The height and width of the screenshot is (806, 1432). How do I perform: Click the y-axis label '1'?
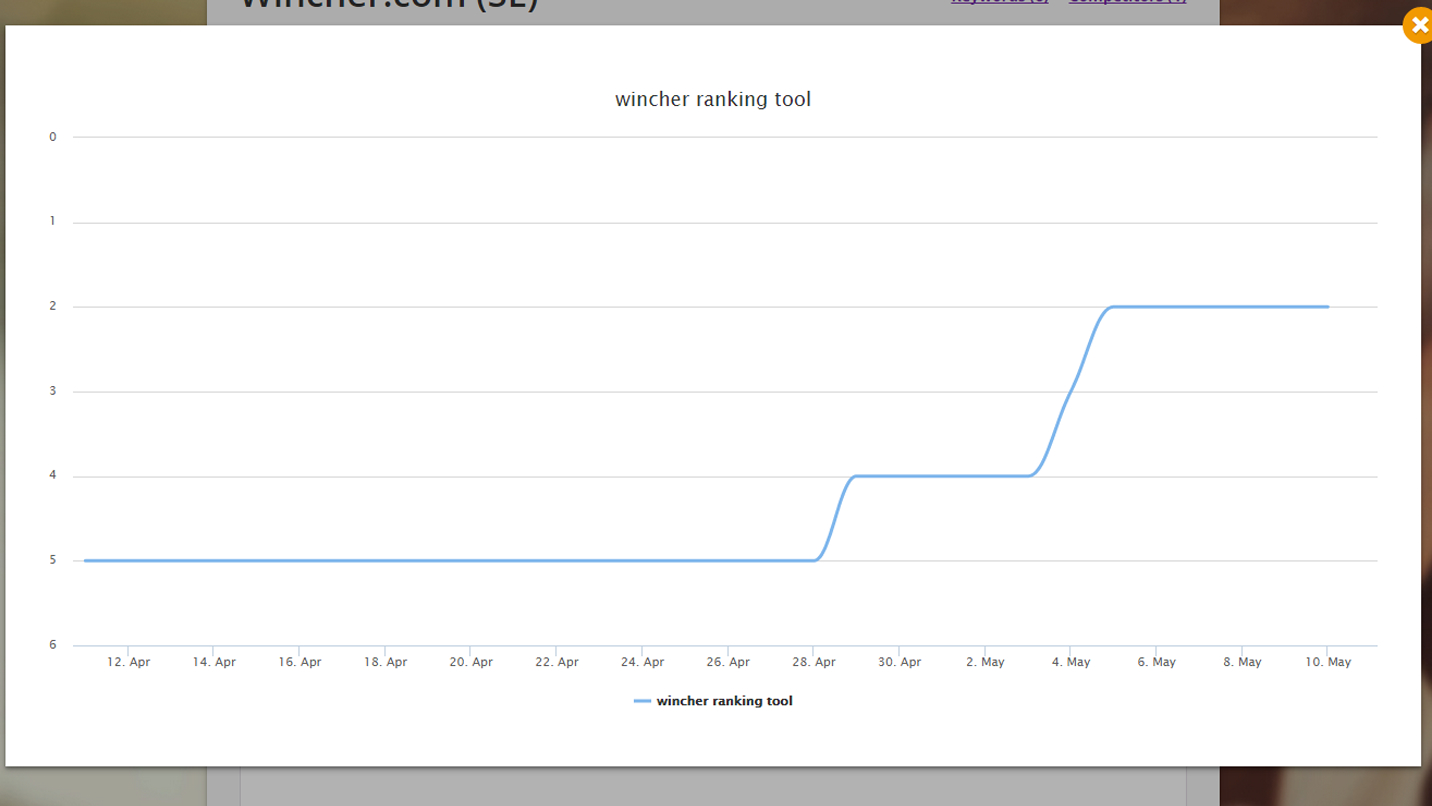point(53,221)
